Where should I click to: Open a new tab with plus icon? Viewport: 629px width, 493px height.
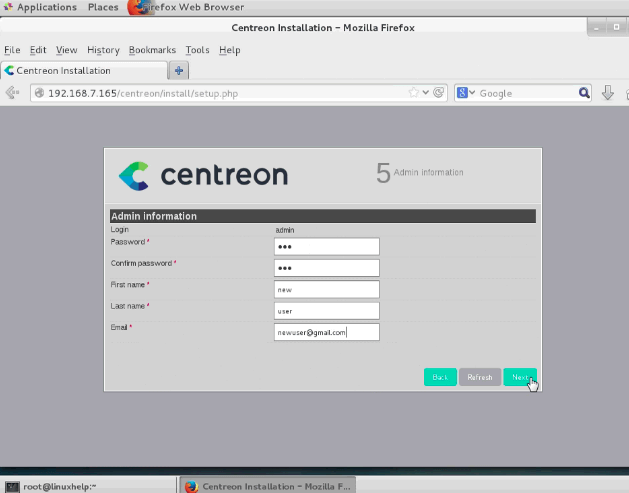(179, 71)
